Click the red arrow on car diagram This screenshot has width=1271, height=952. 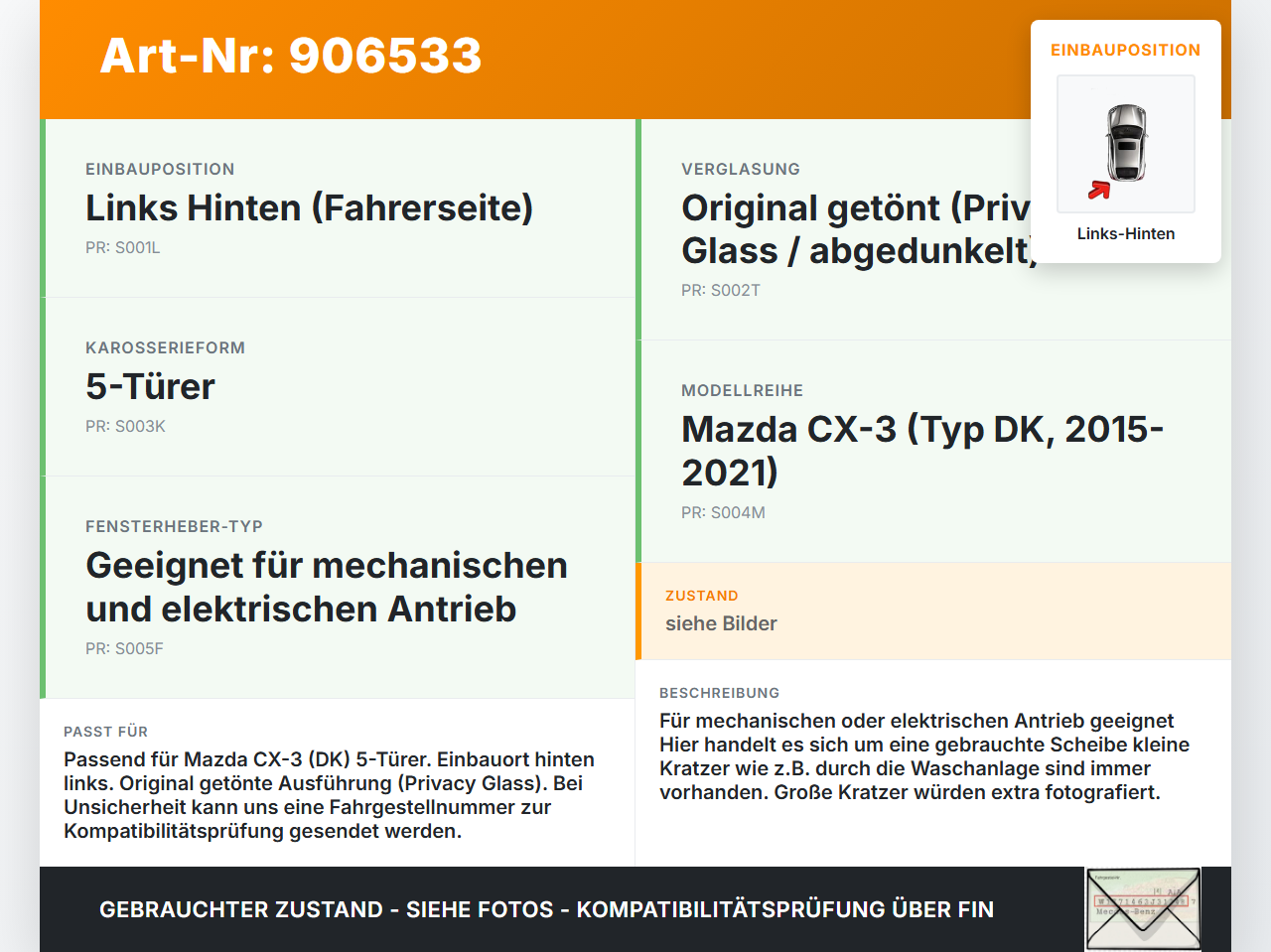(1098, 190)
